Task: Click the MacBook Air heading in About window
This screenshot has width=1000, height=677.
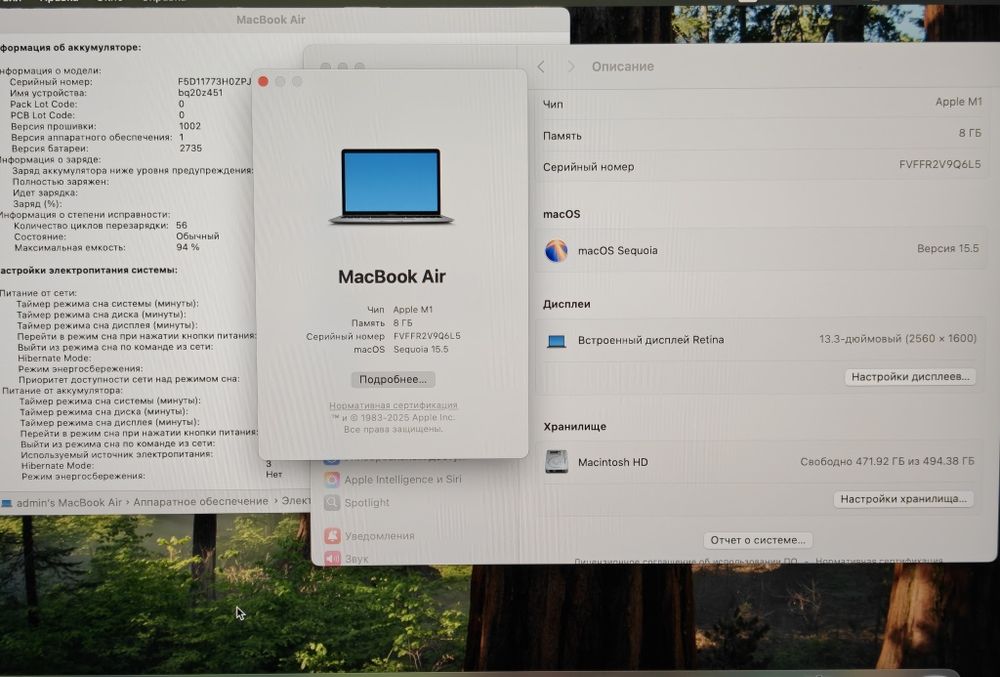Action: pyautogui.click(x=392, y=277)
